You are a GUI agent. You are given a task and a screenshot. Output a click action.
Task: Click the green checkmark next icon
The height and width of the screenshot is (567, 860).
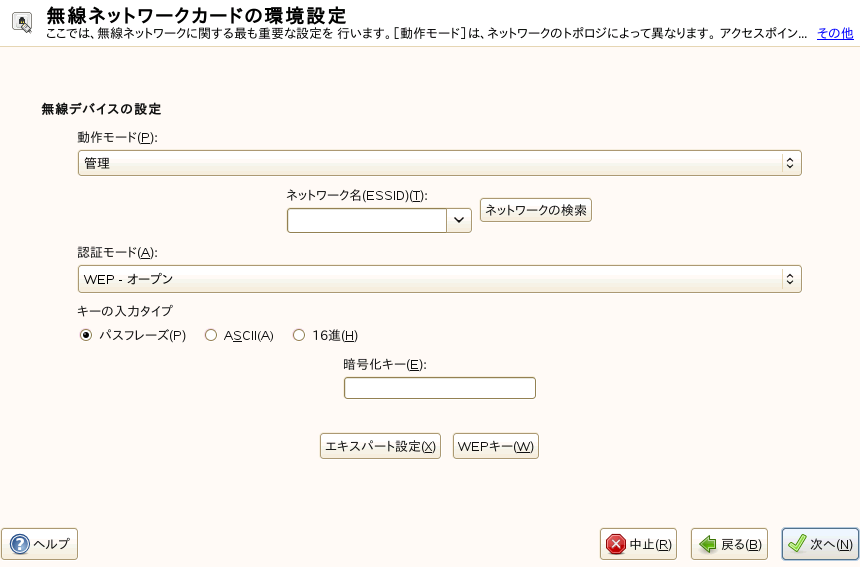coord(797,544)
